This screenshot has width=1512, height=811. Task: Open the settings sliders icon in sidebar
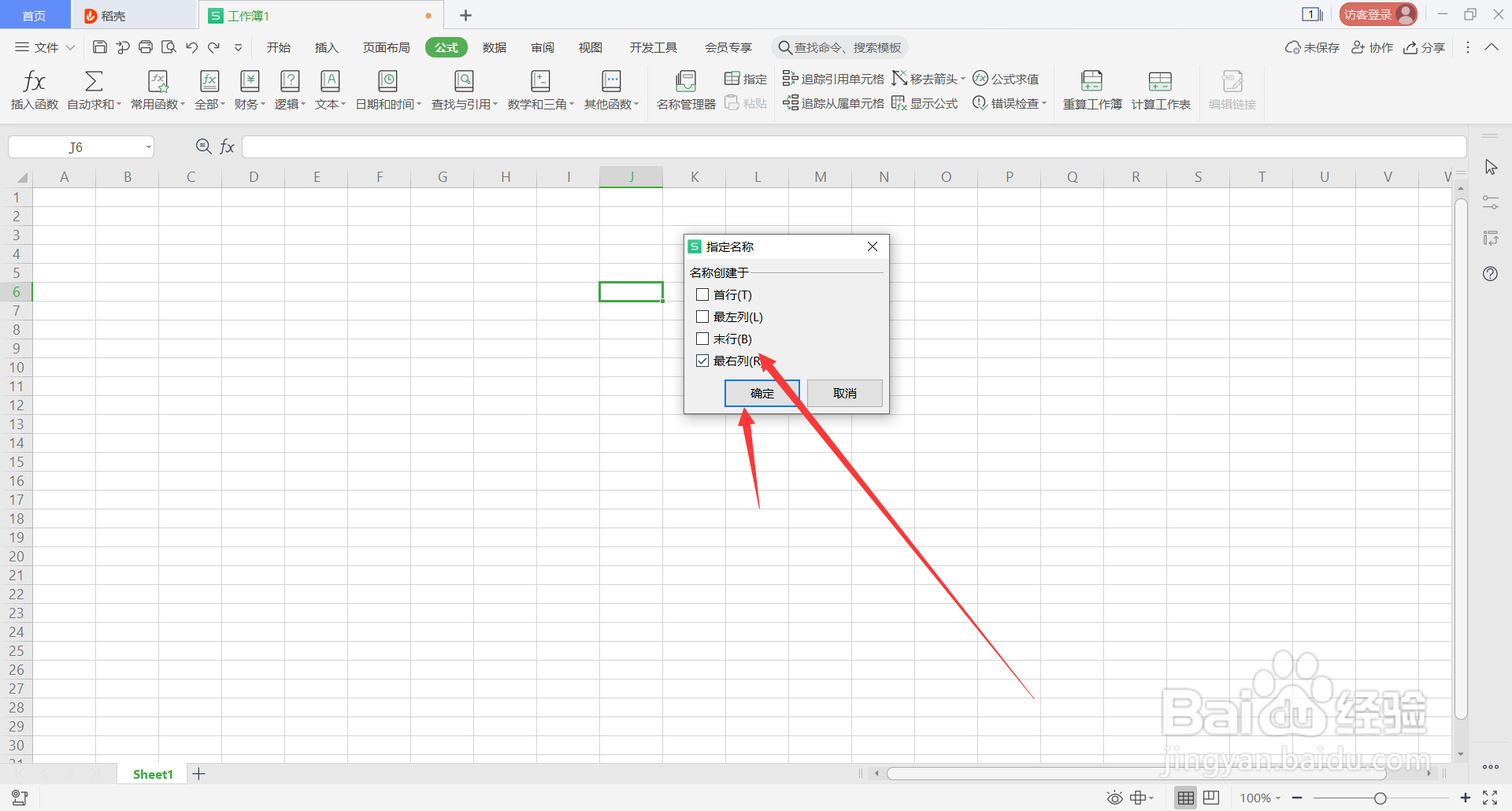pyautogui.click(x=1490, y=203)
